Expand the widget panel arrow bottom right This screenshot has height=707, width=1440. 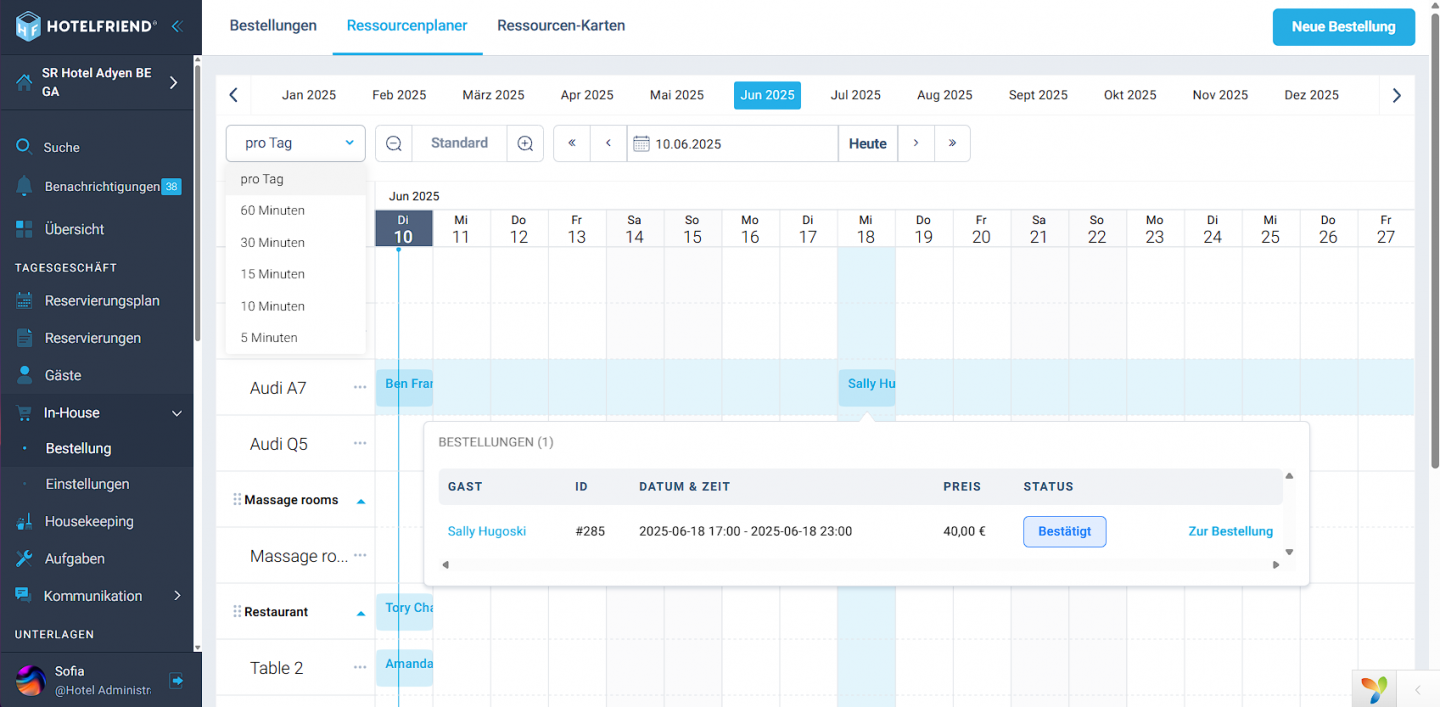(x=1418, y=689)
